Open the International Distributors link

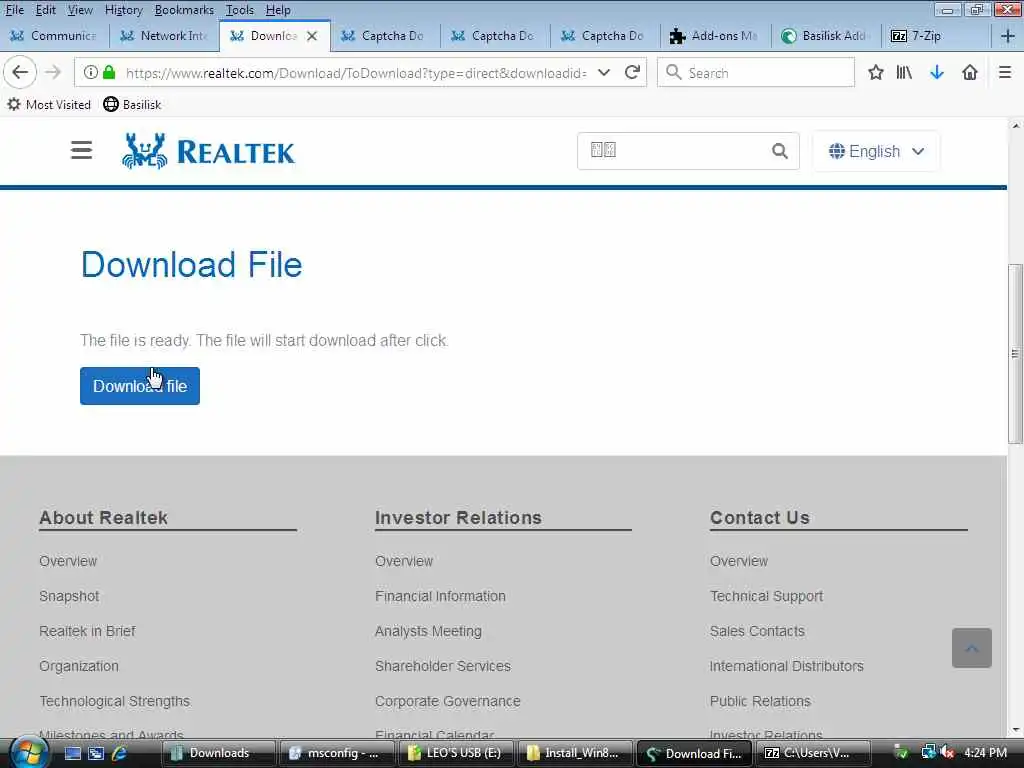tap(786, 666)
